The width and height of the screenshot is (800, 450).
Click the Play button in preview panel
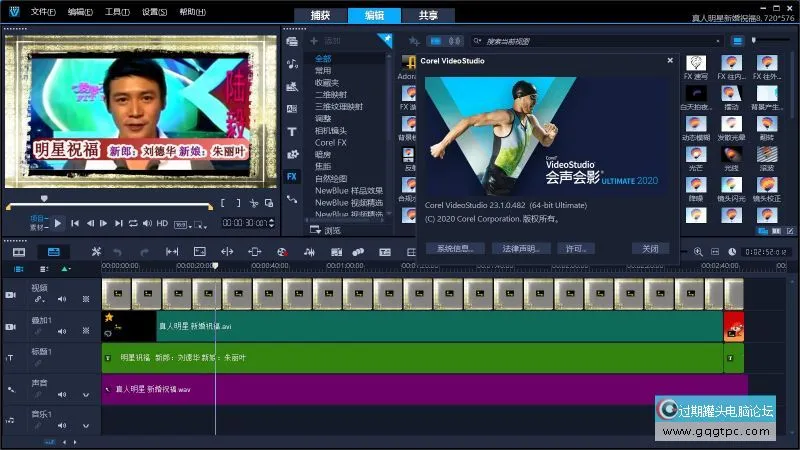[x=59, y=223]
